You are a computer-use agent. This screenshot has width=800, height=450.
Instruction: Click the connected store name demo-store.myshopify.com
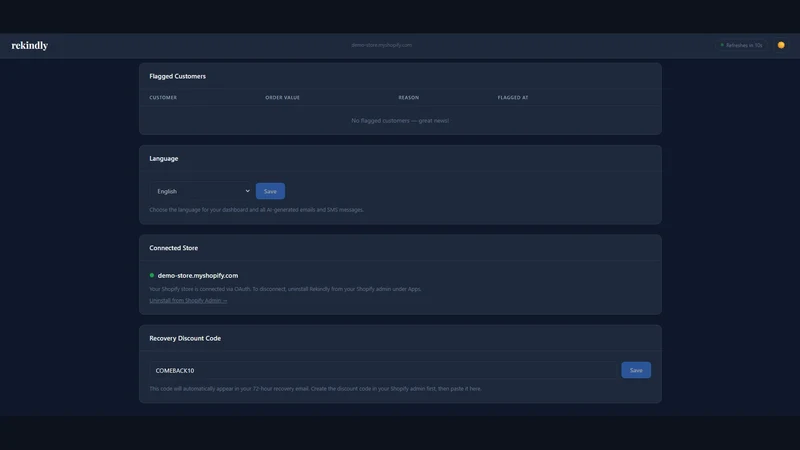pos(198,276)
